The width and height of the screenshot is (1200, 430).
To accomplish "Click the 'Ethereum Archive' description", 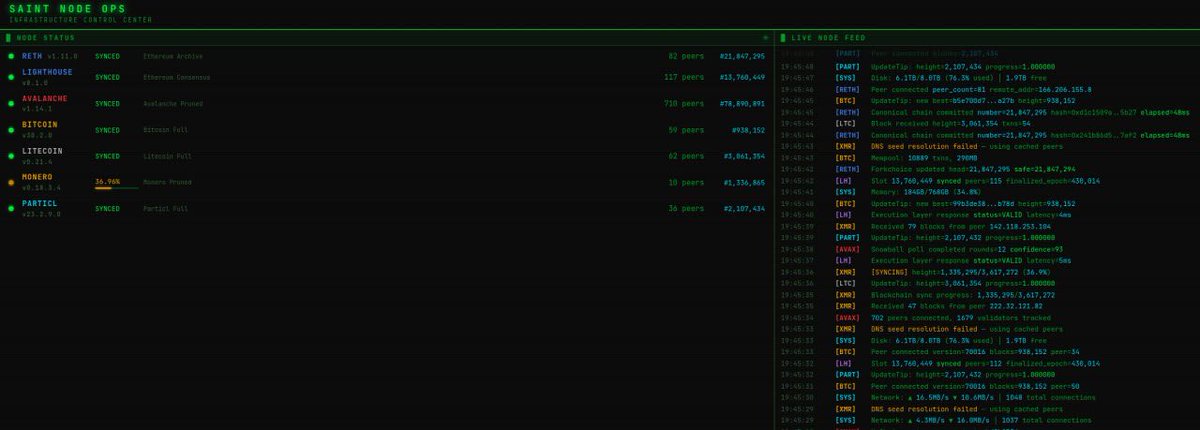I will 172,56.
